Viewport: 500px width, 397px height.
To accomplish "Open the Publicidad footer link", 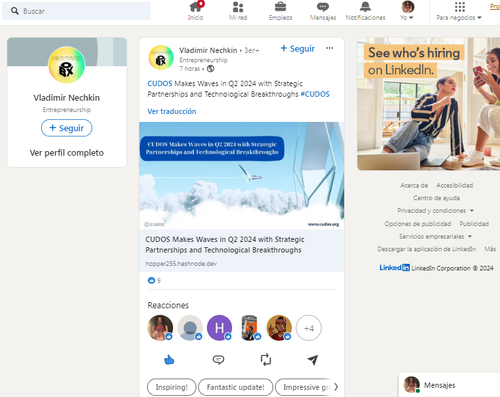I will pos(474,224).
